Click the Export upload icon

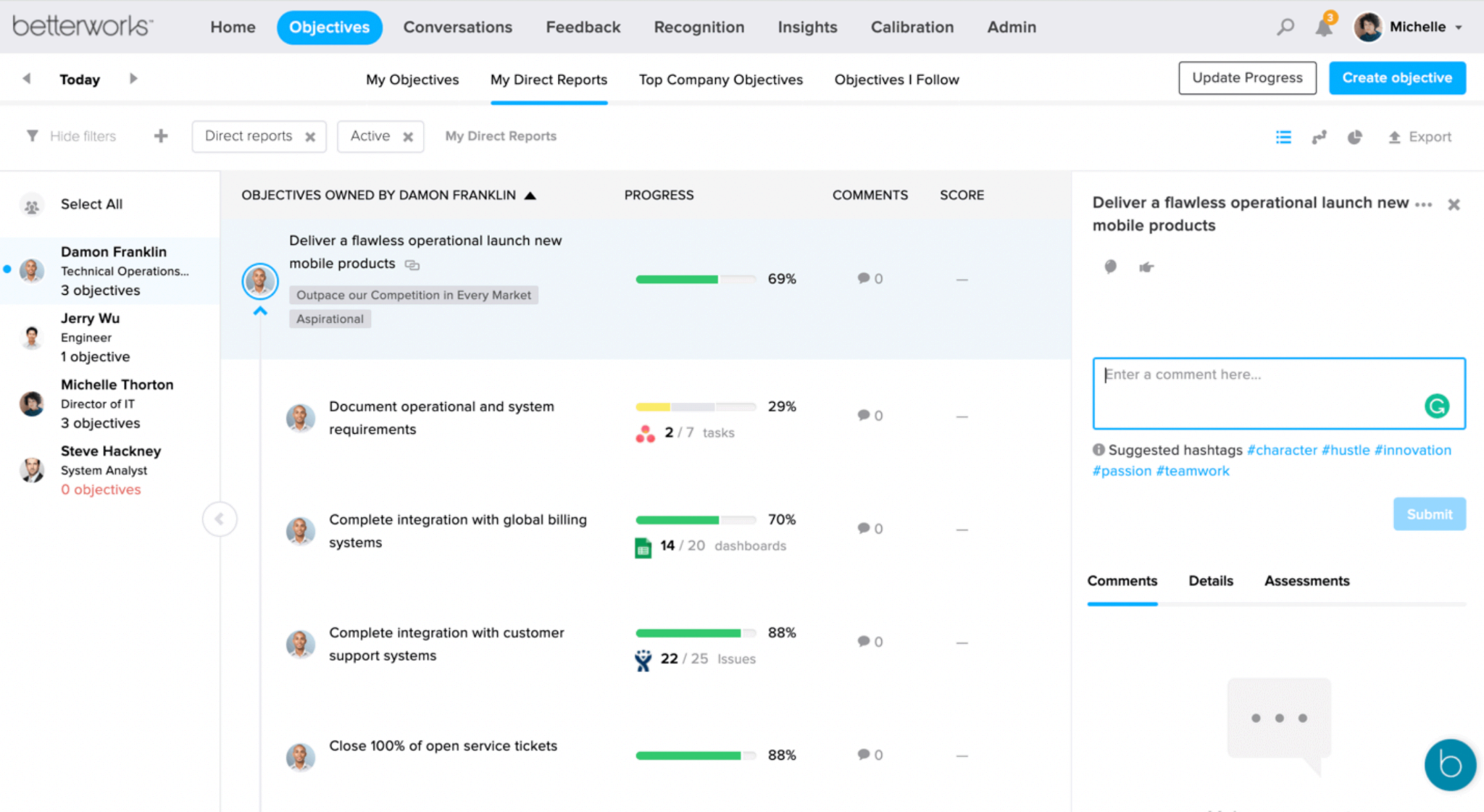(1394, 137)
